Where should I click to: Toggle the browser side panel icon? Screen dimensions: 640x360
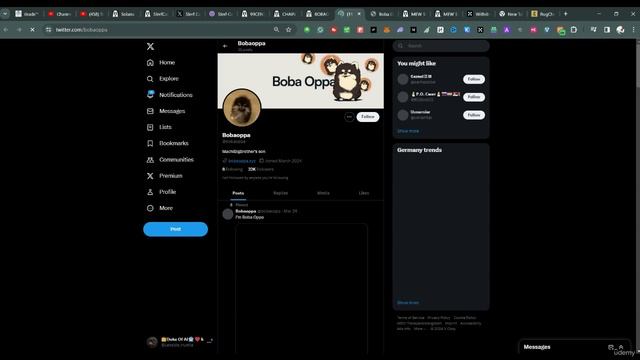tap(607, 29)
